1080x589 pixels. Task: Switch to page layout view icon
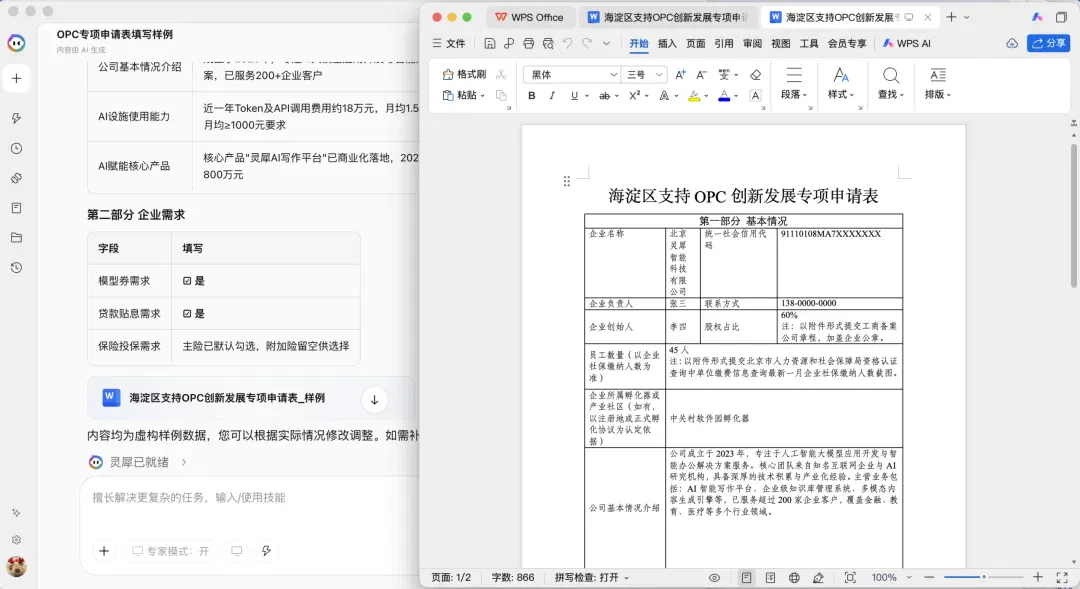747,577
